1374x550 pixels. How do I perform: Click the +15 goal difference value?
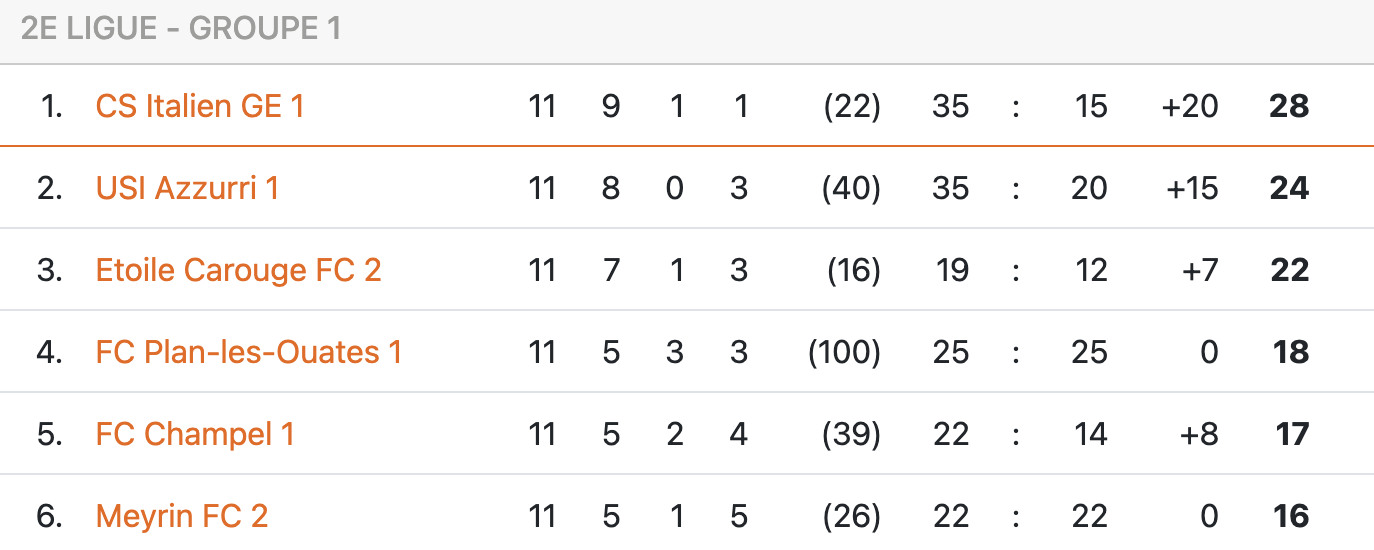[1190, 188]
